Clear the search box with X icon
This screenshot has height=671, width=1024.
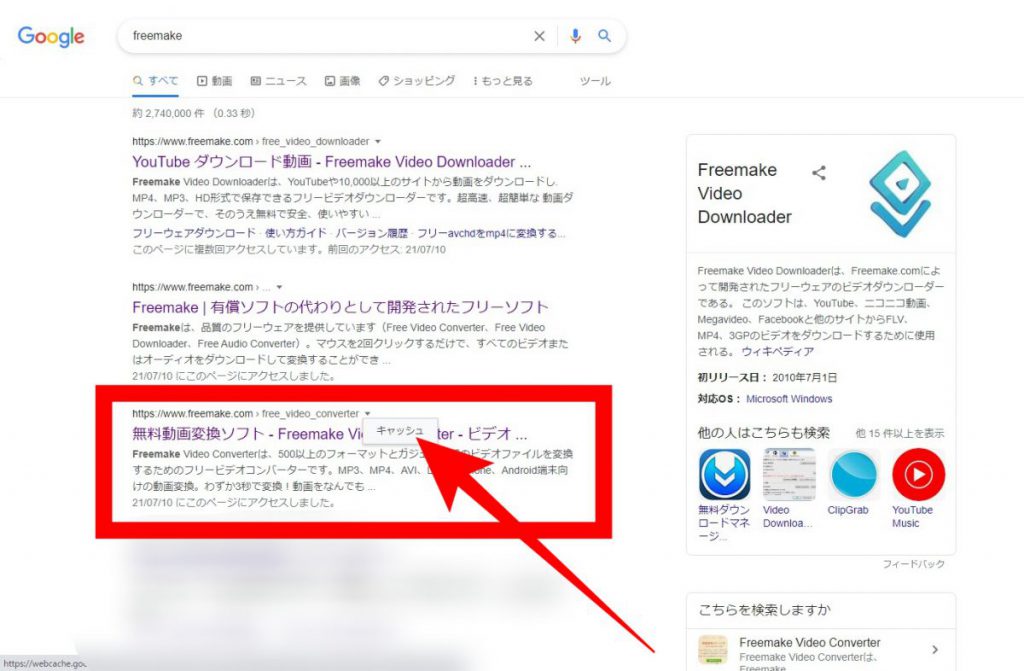(x=539, y=36)
